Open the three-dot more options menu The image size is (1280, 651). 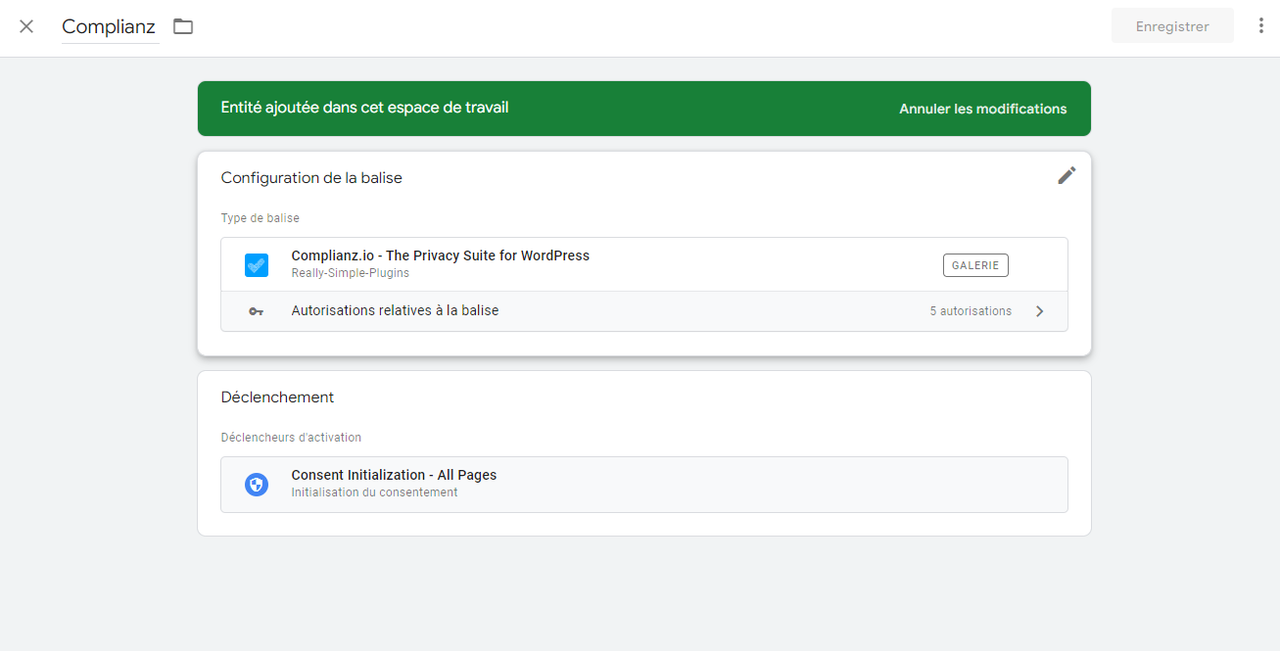(x=1261, y=27)
